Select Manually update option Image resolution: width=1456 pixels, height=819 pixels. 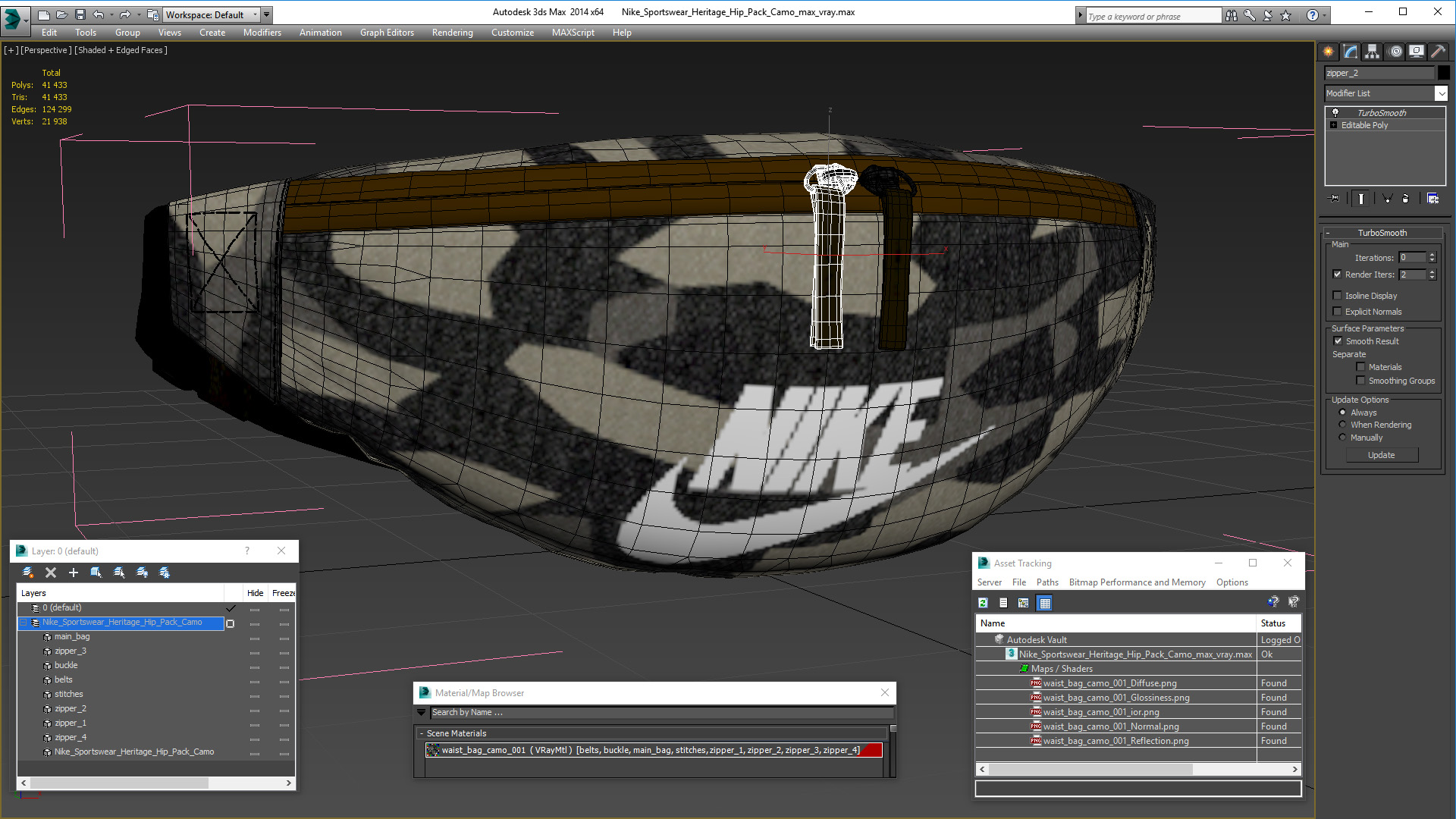tap(1342, 438)
